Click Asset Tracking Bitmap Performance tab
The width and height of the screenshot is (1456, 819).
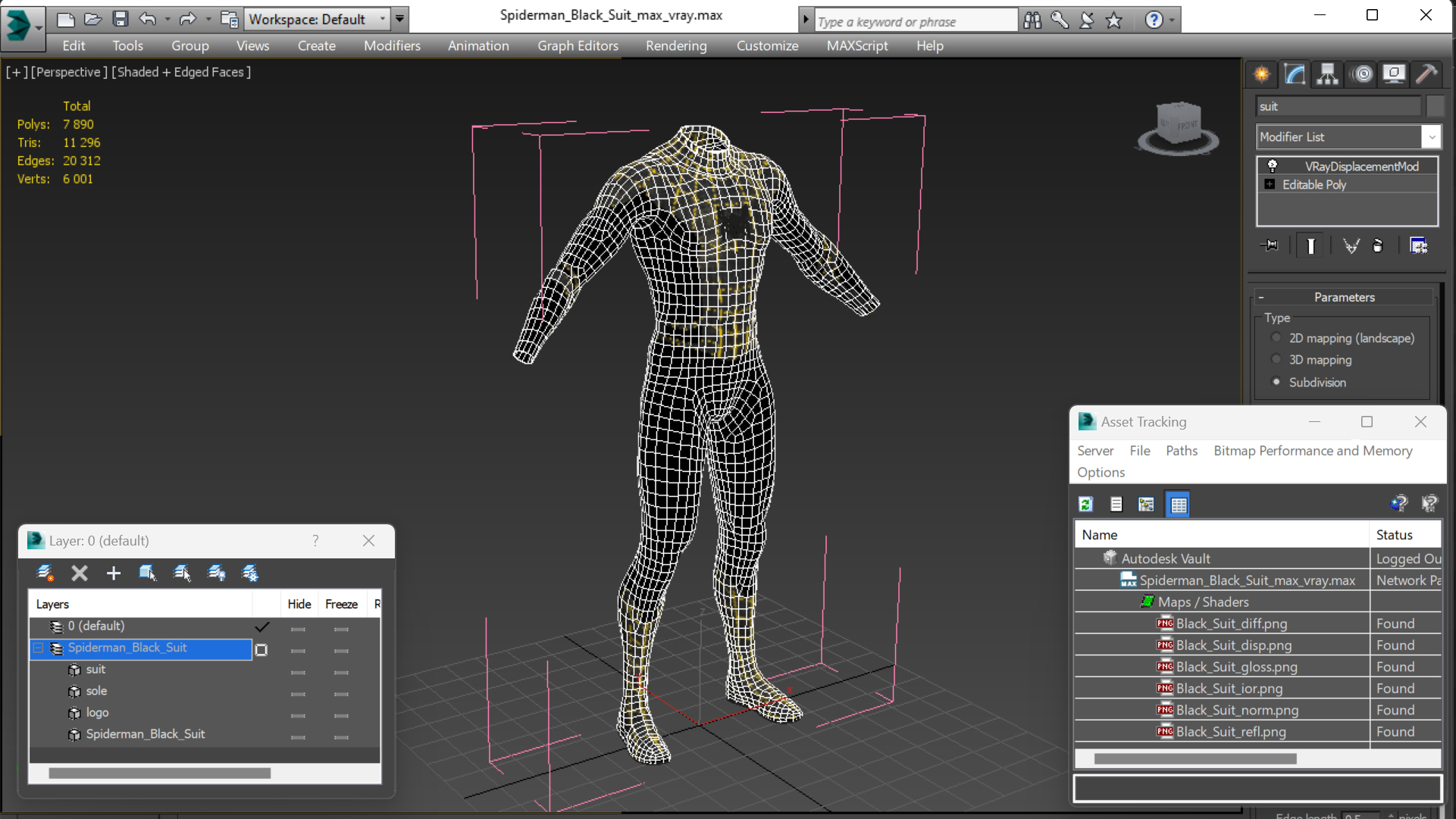pos(1313,450)
